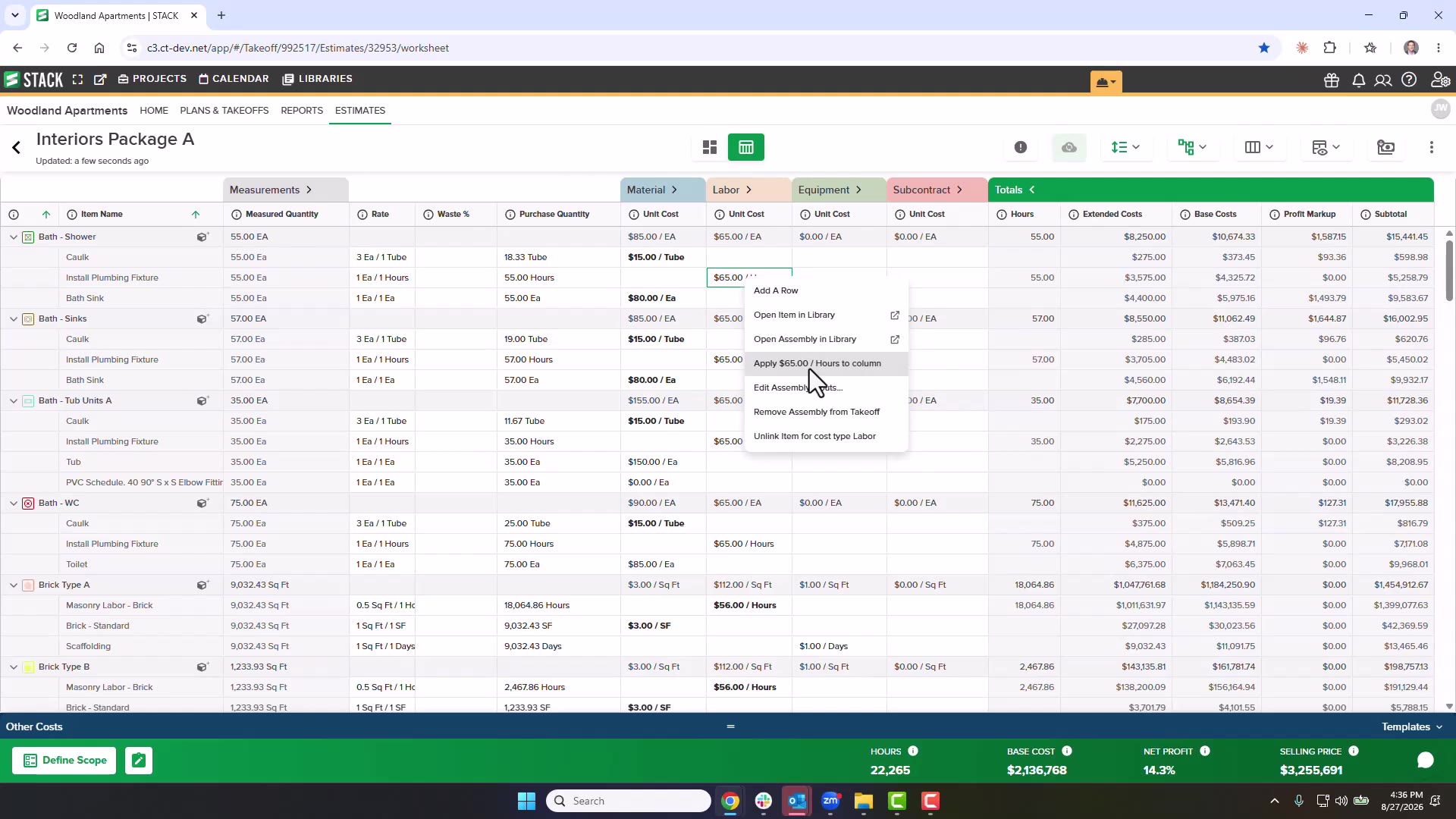Collapse the Totals column group

tap(1032, 190)
